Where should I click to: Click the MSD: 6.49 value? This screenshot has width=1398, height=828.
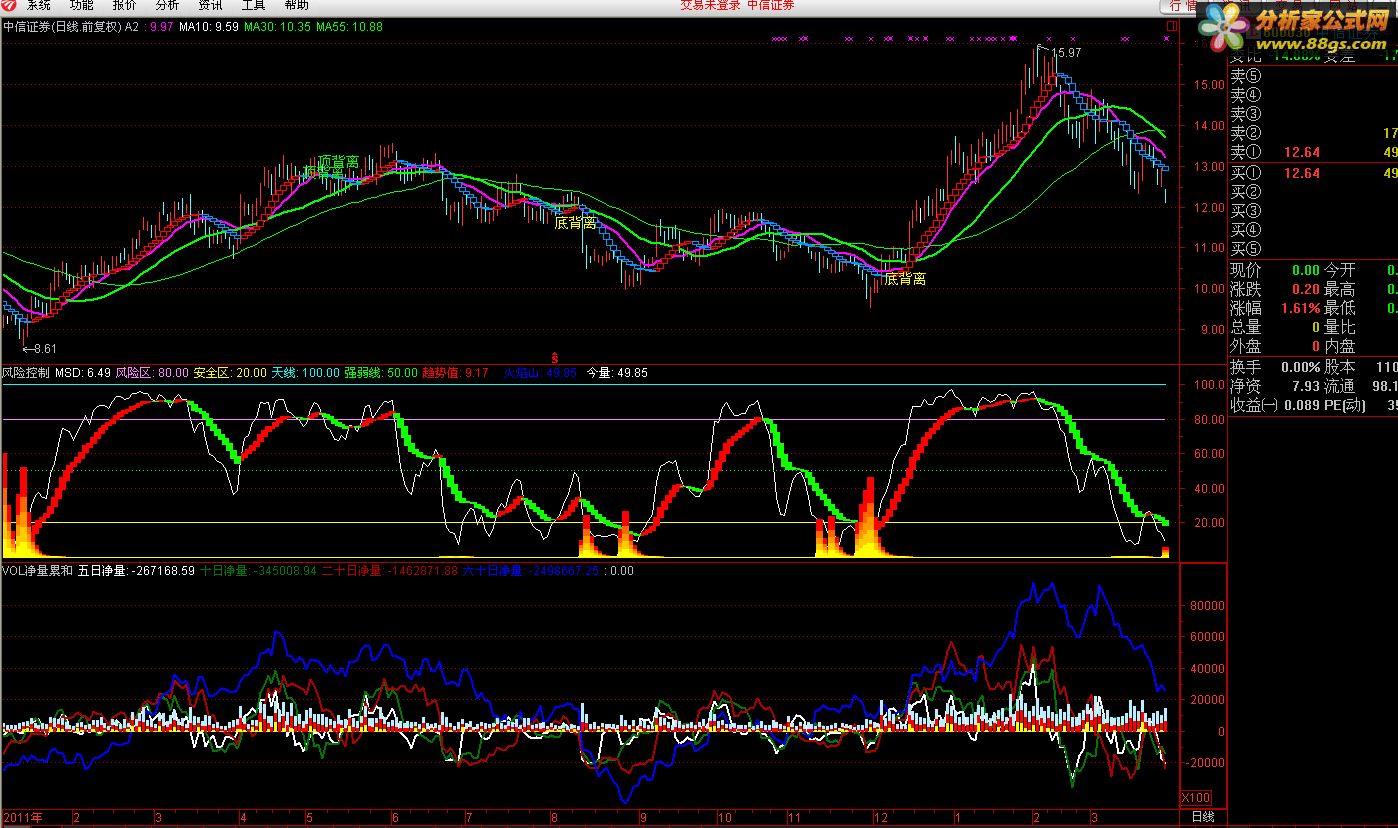tap(83, 373)
